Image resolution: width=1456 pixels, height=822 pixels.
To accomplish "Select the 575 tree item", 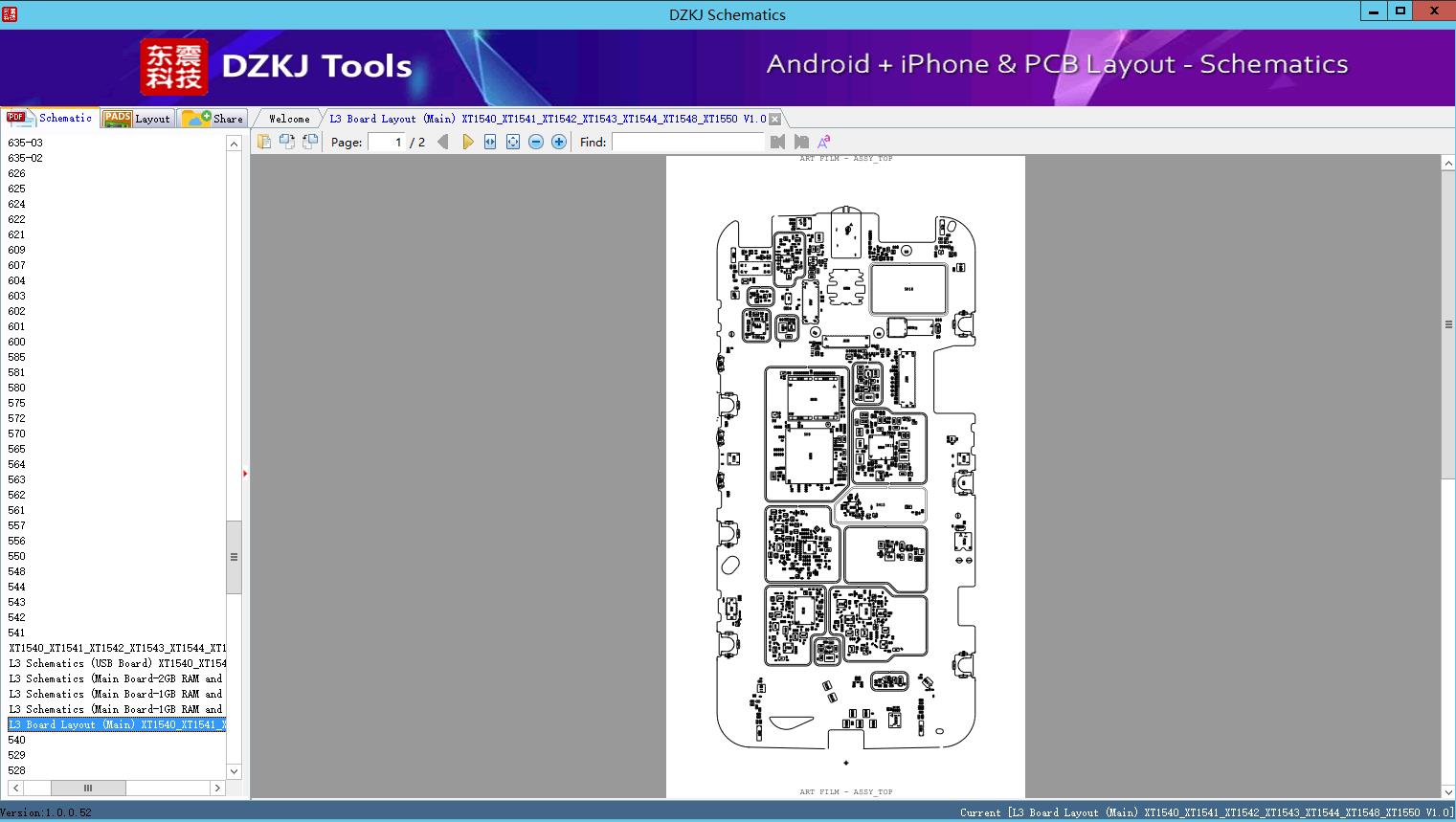I will coord(17,403).
